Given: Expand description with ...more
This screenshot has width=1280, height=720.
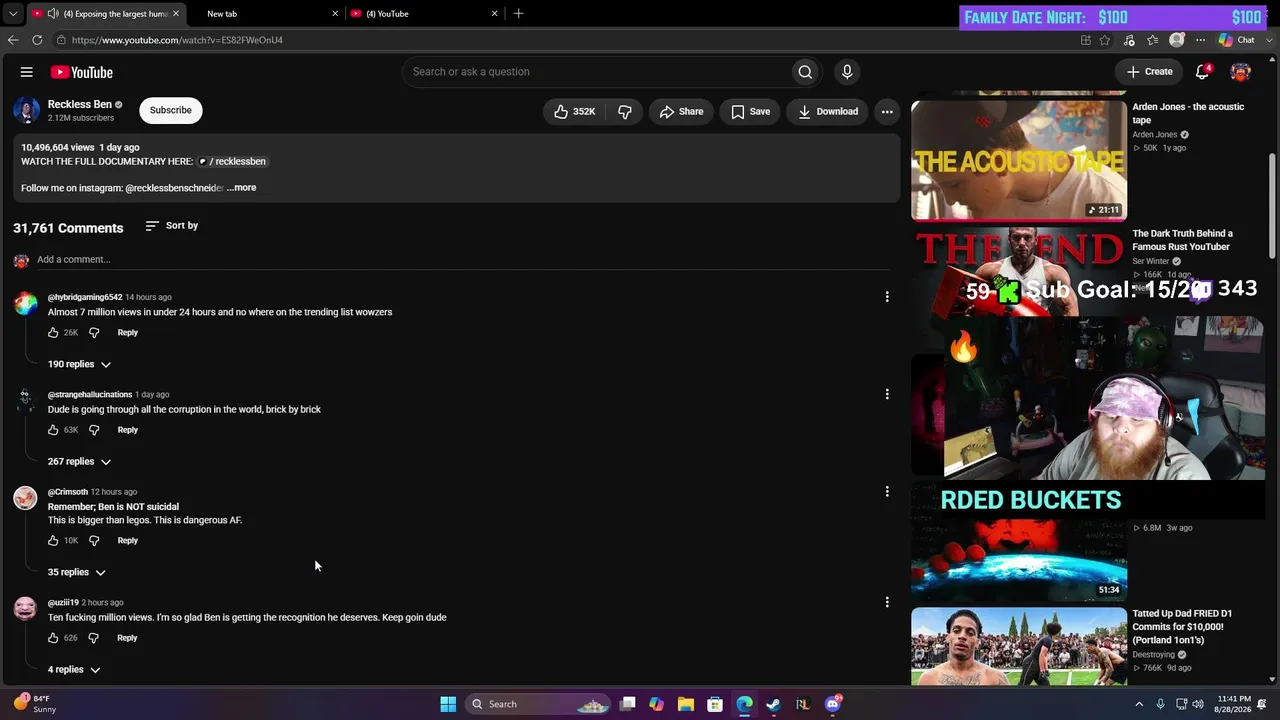Looking at the screenshot, I should (241, 188).
